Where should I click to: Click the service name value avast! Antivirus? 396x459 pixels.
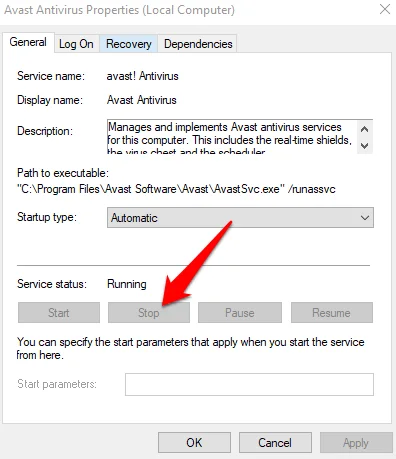pos(142,76)
